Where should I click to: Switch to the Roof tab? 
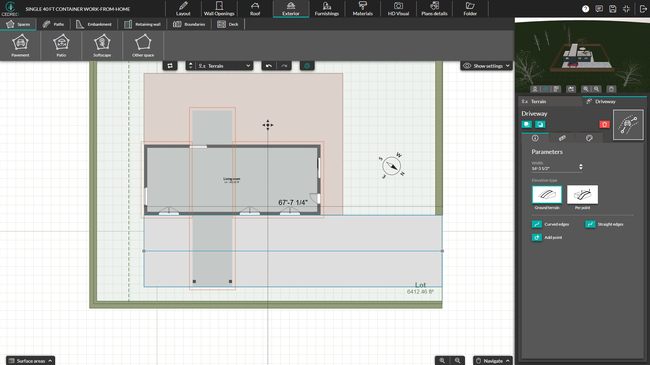click(255, 8)
